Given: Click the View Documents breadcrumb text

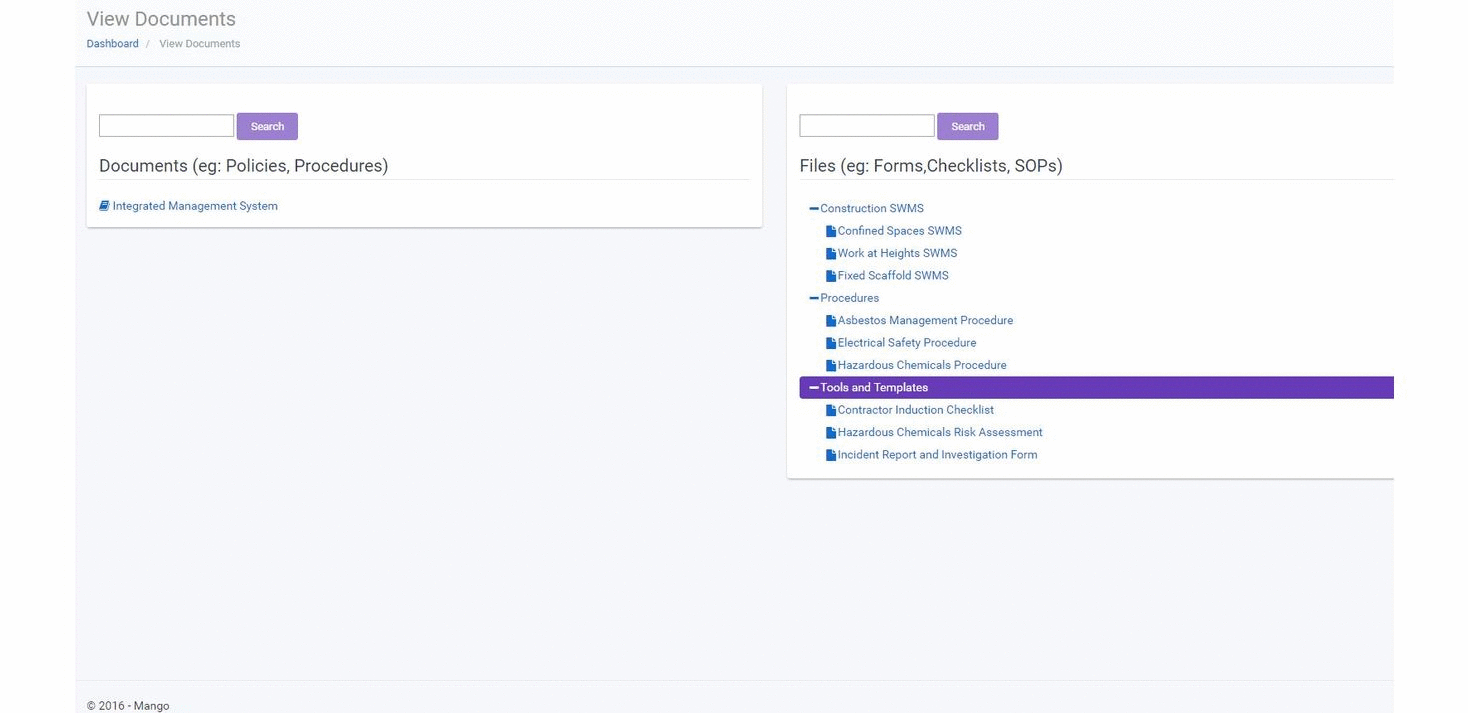Looking at the screenshot, I should [x=200, y=44].
